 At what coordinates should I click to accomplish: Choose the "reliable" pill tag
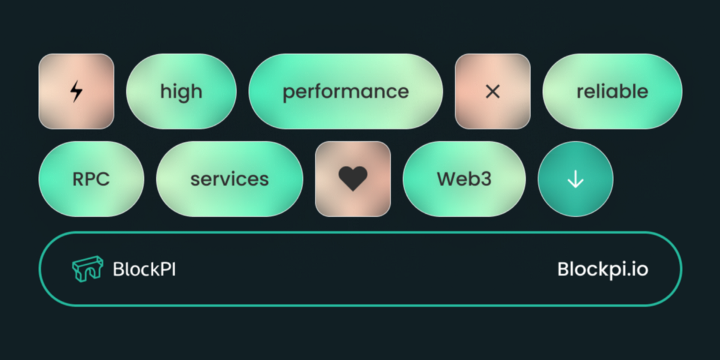point(612,91)
